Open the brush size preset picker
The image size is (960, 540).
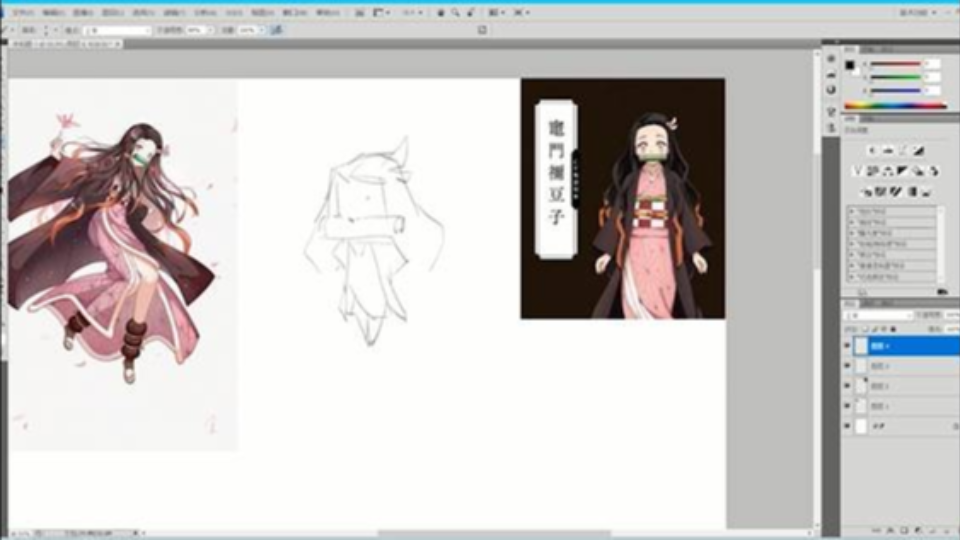coord(49,30)
